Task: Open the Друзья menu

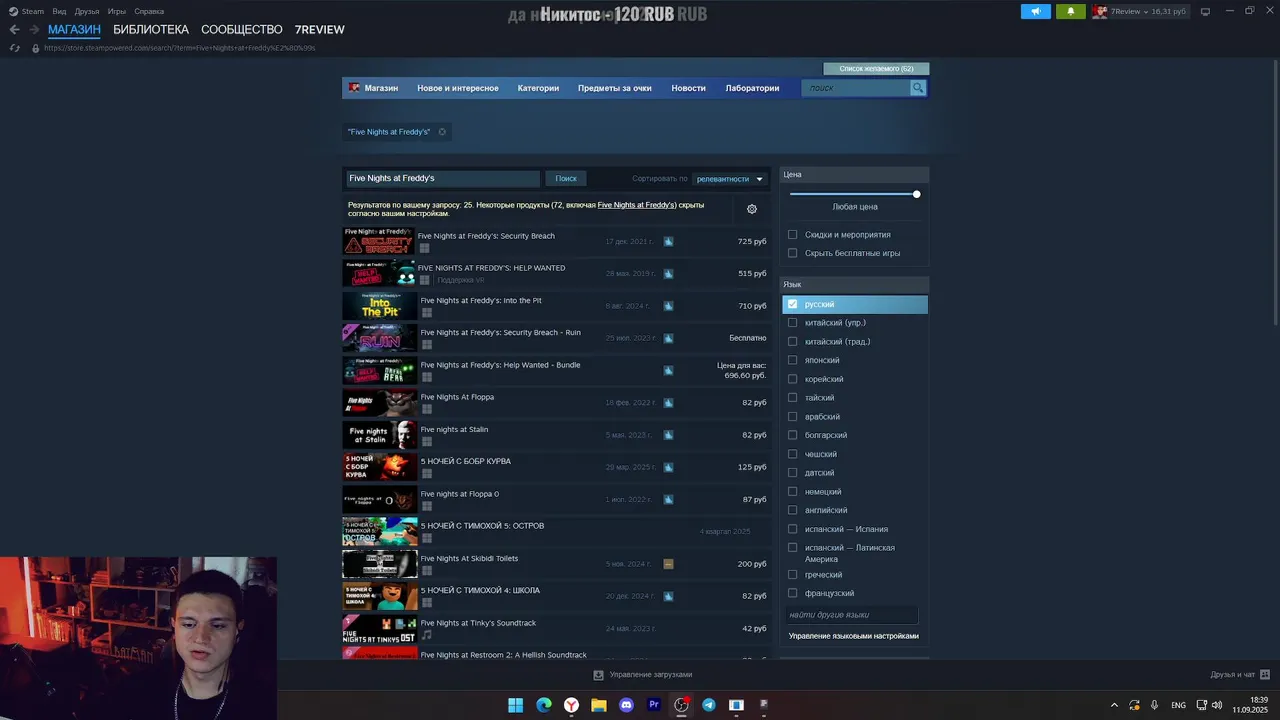Action: click(x=87, y=11)
